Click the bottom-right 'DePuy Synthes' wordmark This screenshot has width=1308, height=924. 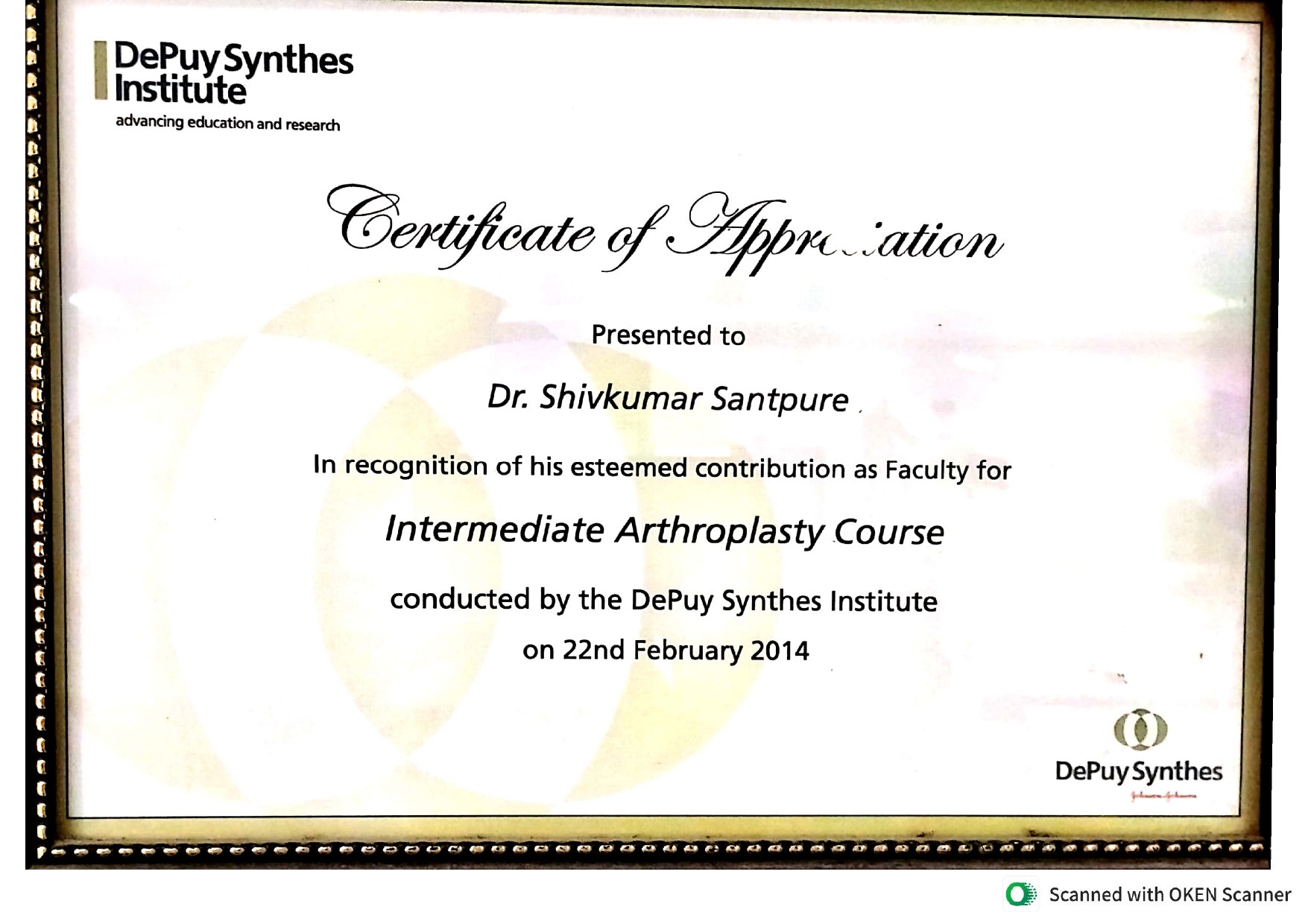1139,771
